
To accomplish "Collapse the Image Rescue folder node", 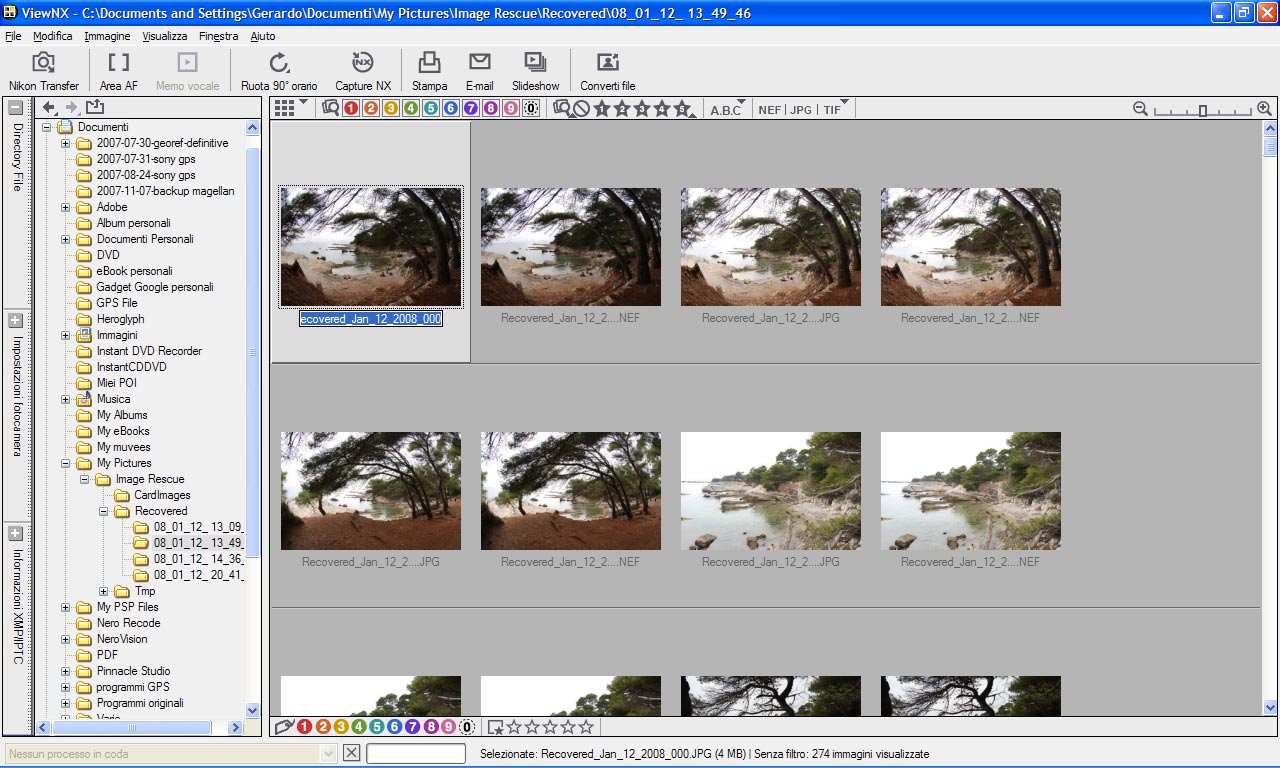I will click(85, 479).
